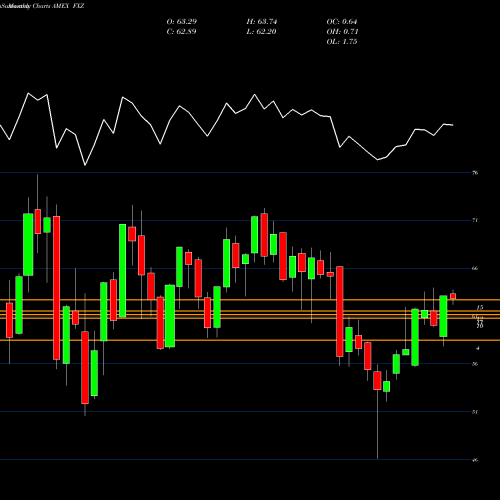Click the small red last candle at the chart's right end
Screen dimensions: 500x500
(x=453, y=296)
